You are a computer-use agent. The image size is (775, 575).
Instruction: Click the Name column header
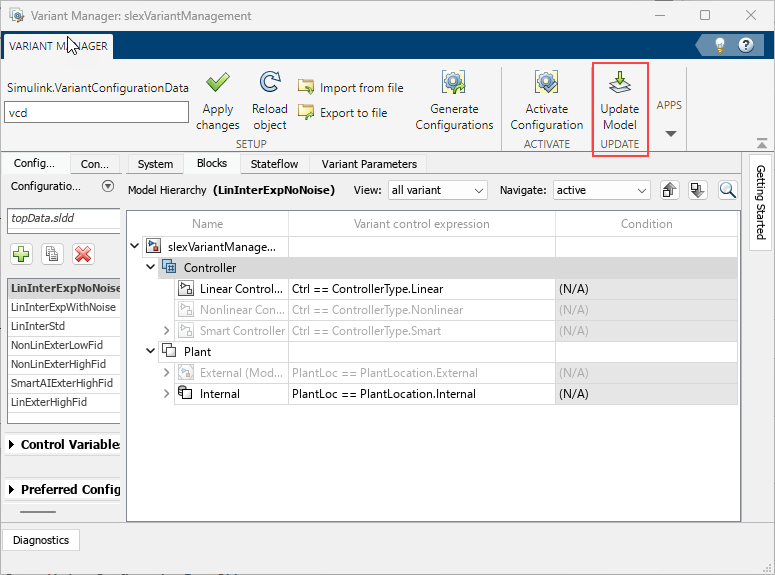click(x=208, y=224)
